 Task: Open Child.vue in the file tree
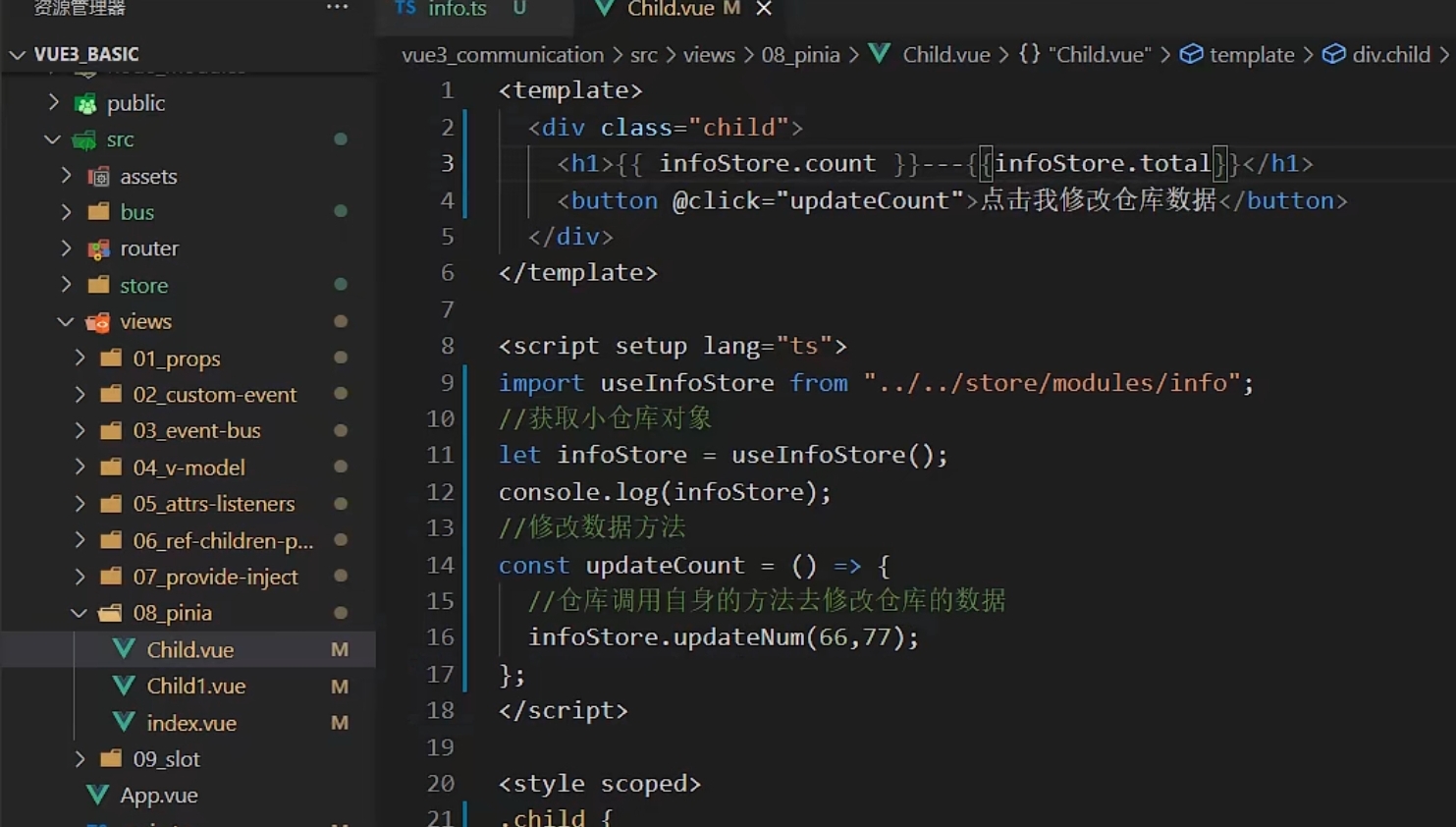click(x=190, y=650)
